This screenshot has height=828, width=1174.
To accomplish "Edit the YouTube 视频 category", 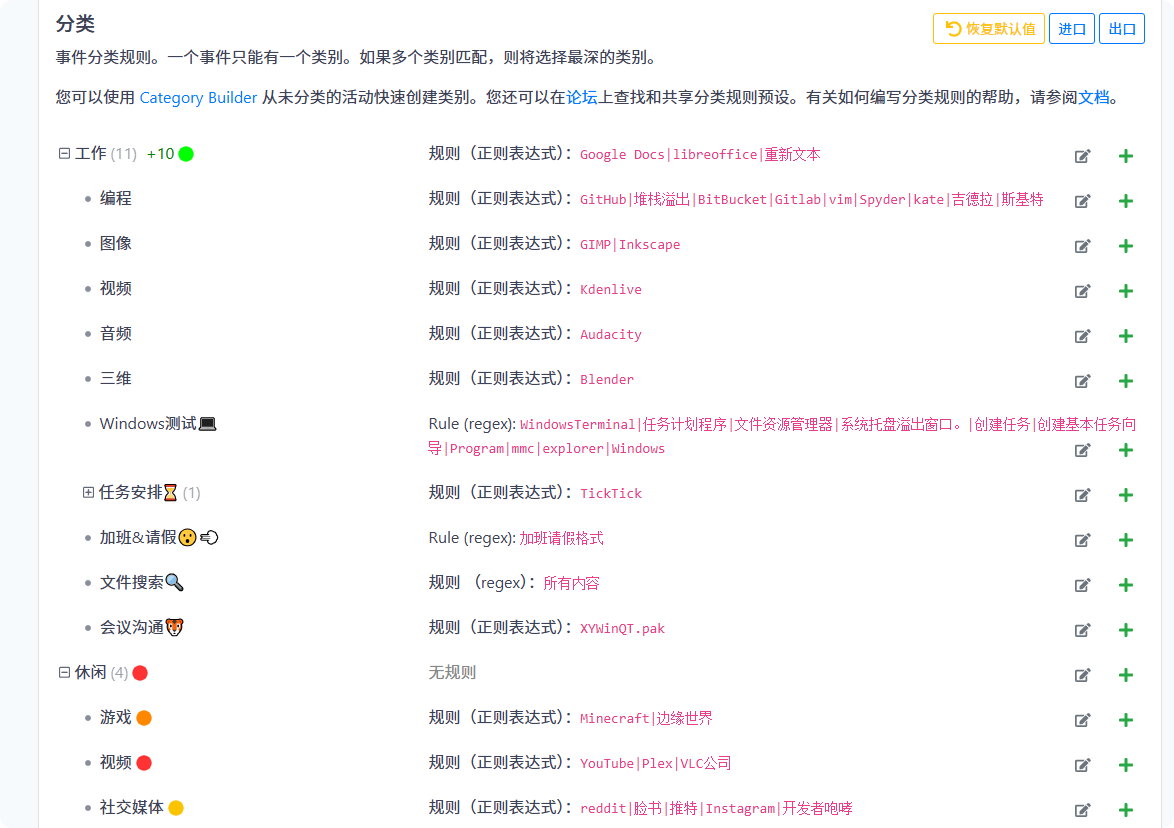I will pyautogui.click(x=1083, y=764).
